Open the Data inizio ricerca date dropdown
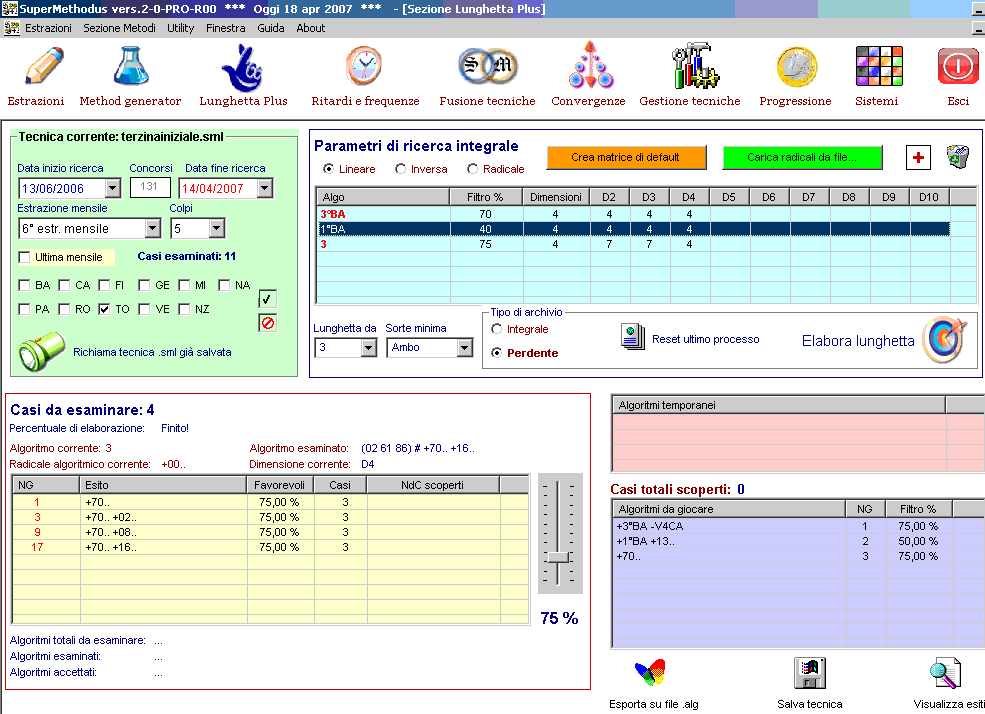Screen dimensions: 985x714 pyautogui.click(x=113, y=188)
